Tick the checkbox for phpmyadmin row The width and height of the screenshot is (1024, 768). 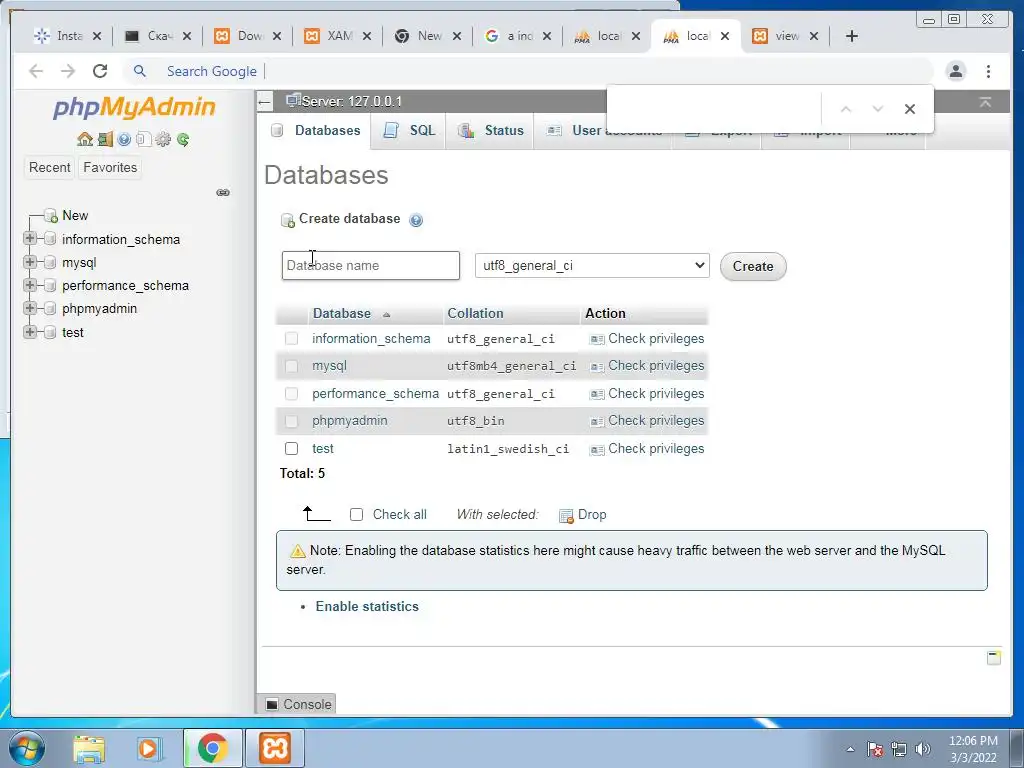(x=291, y=421)
